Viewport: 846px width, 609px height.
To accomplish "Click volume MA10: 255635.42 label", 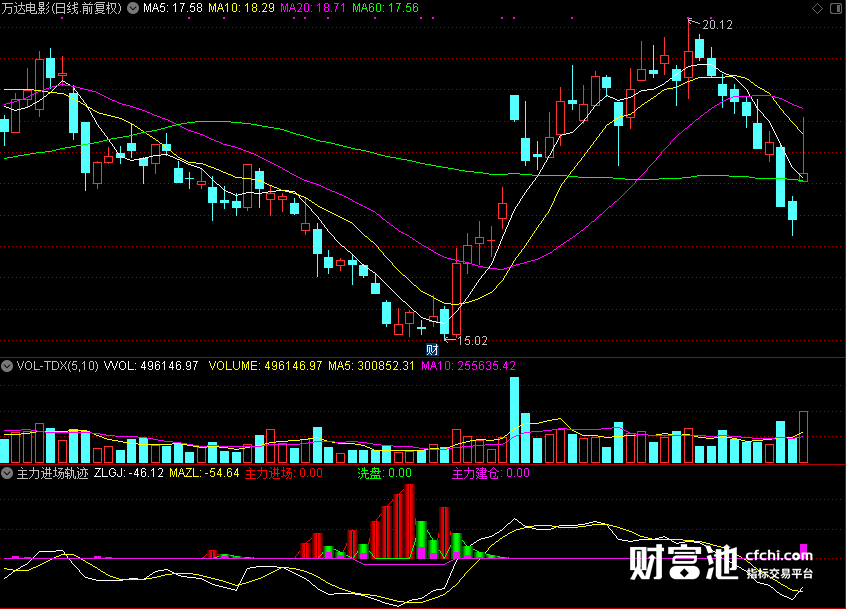I will pos(468,366).
